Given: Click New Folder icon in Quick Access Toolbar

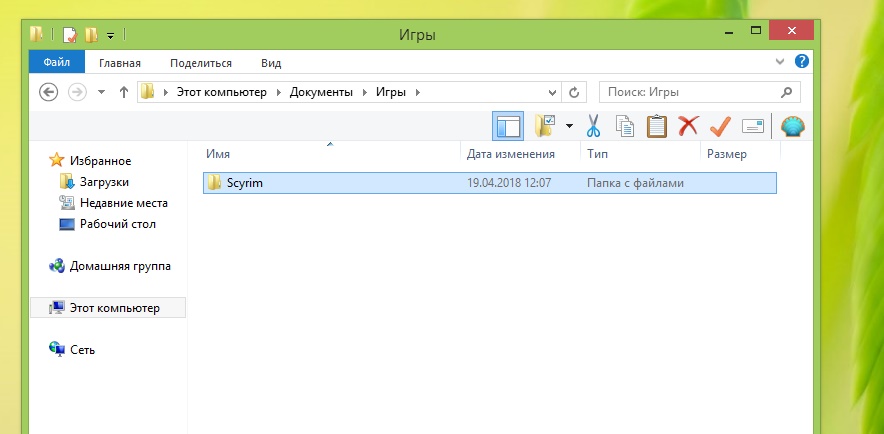Looking at the screenshot, I should [91, 35].
